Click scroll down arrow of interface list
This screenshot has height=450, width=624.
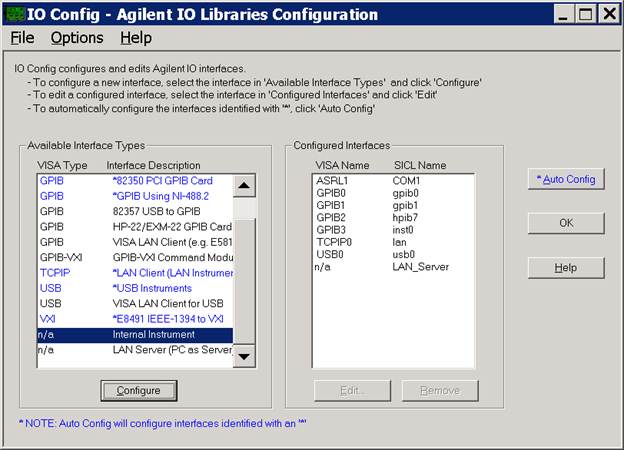click(x=244, y=356)
